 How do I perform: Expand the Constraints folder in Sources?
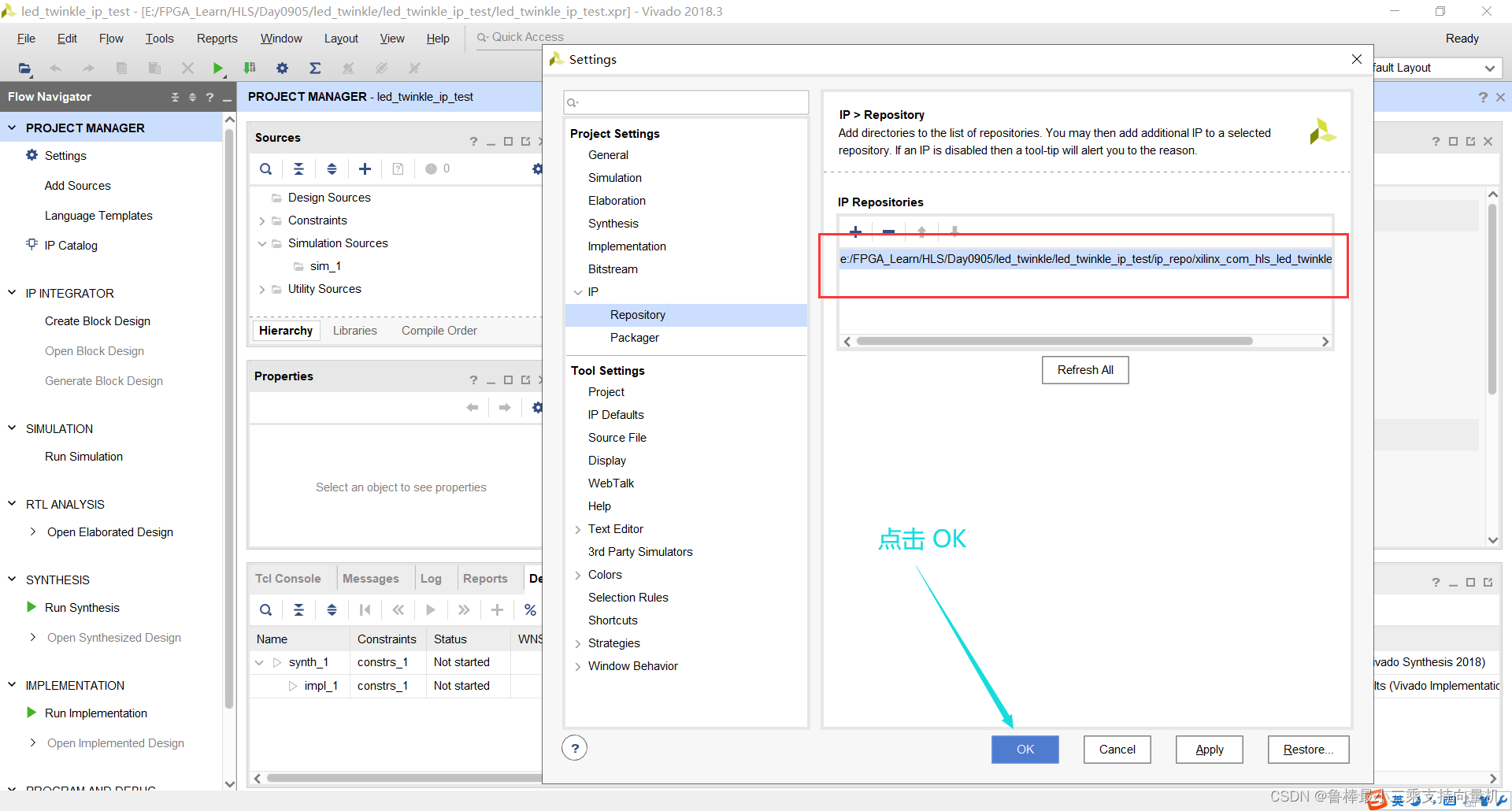[x=261, y=220]
